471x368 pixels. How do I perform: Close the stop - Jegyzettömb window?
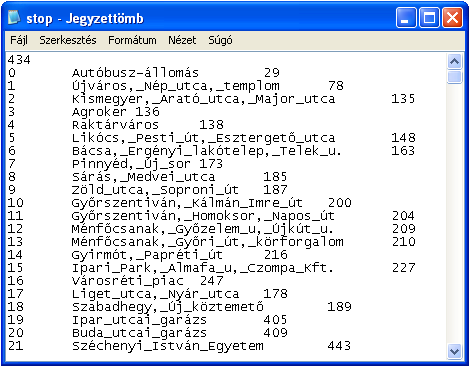(452, 17)
